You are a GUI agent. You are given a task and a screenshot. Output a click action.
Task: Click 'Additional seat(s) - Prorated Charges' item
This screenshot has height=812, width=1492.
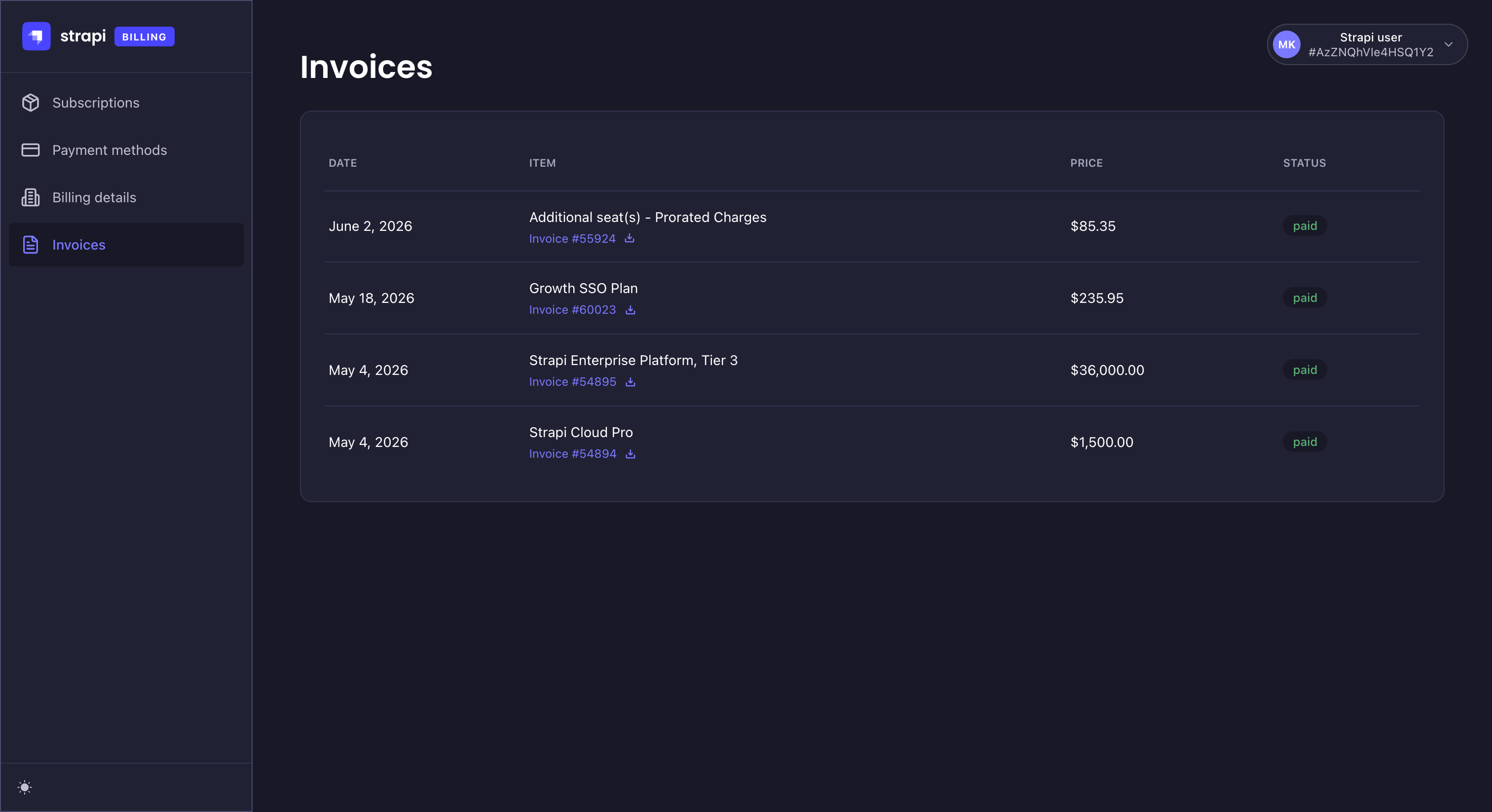coord(647,217)
